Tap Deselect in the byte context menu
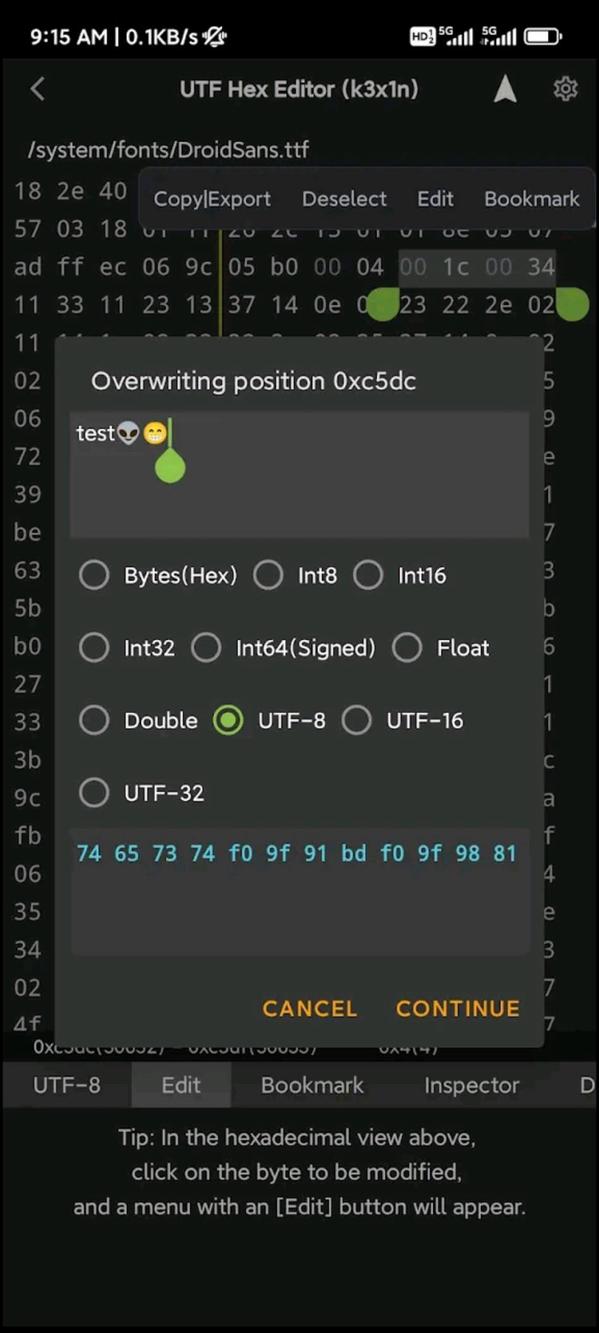The width and height of the screenshot is (599, 1333). click(344, 198)
